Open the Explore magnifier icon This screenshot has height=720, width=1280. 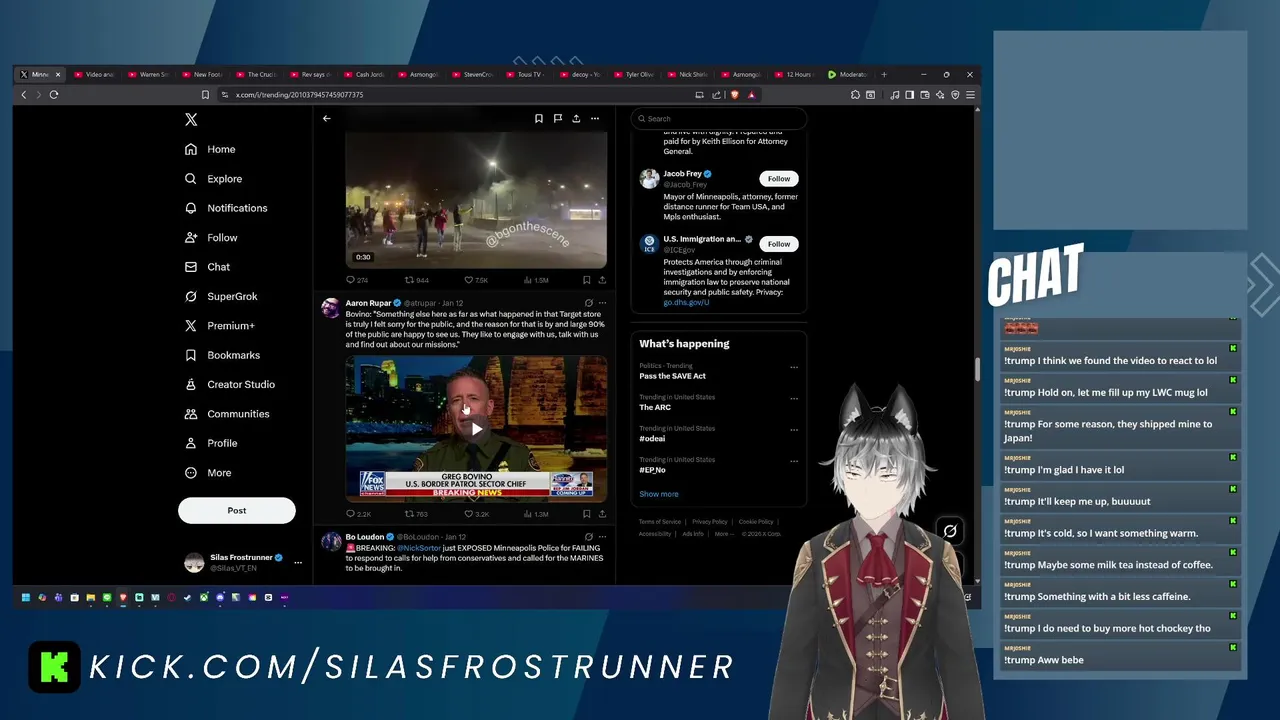pyautogui.click(x=191, y=179)
